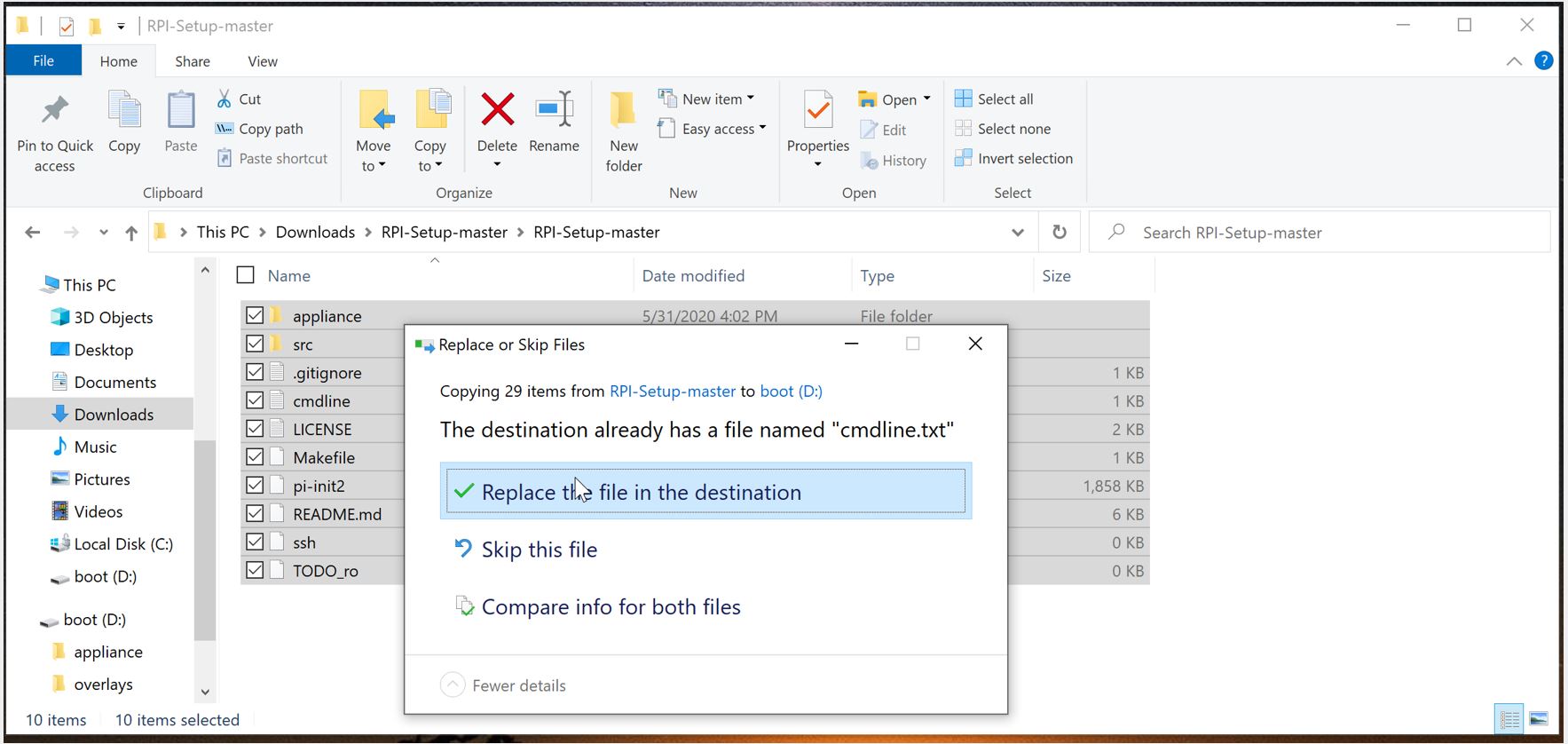Click the Back navigation arrow
The height and width of the screenshot is (744, 1568).
coord(33,233)
